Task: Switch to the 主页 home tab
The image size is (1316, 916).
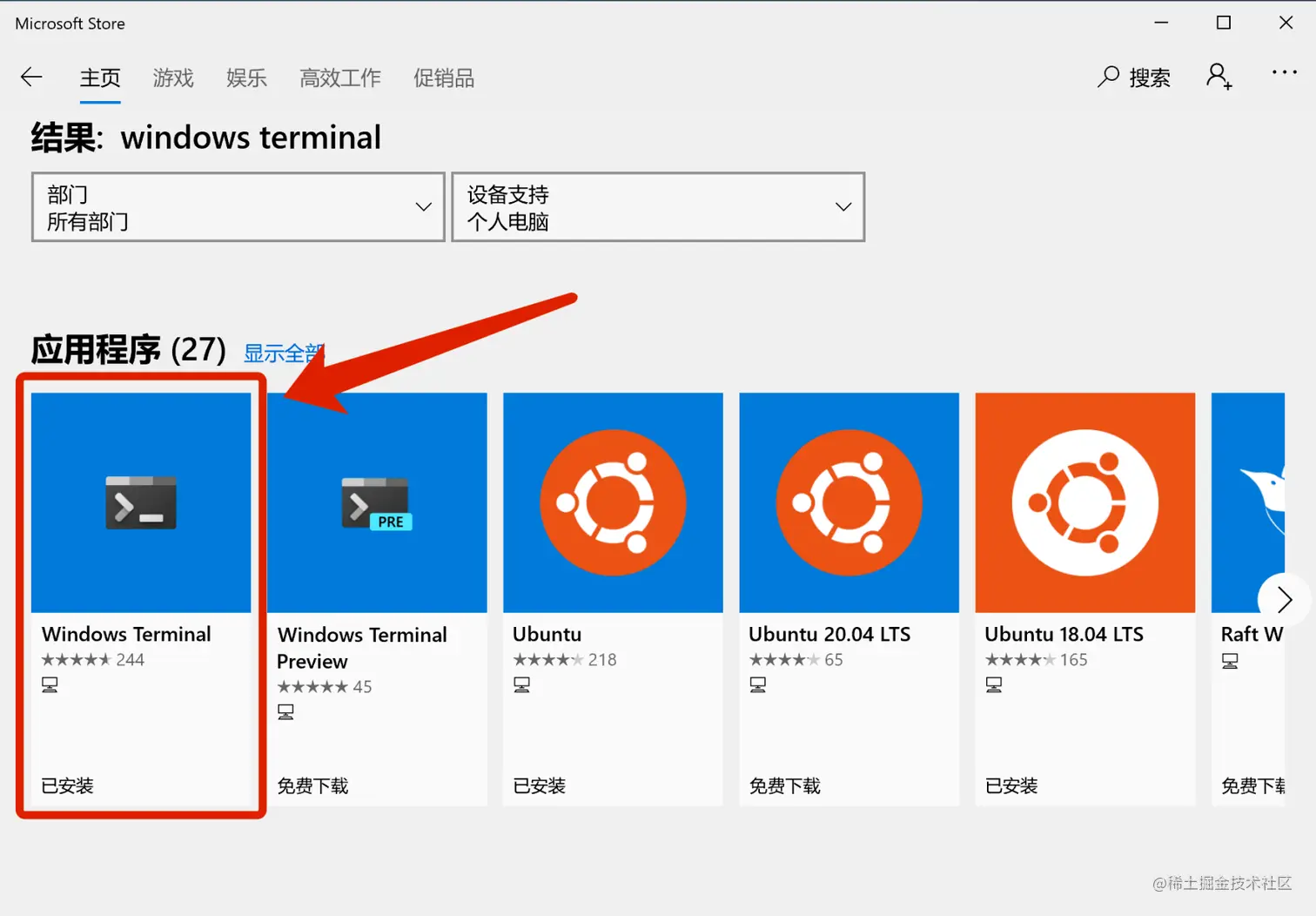Action: click(100, 78)
